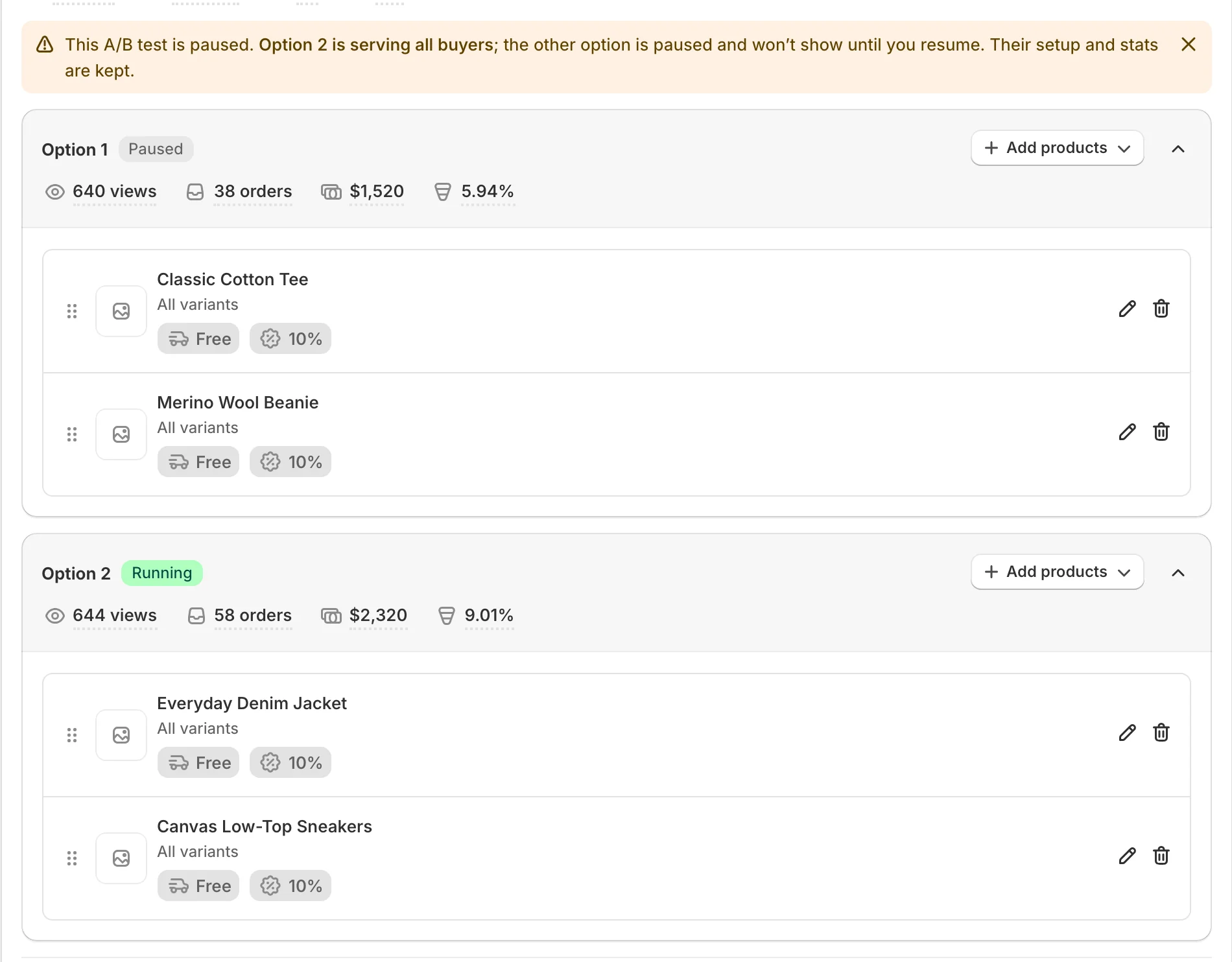1232x962 pixels.
Task: Click the drag handle for Canvas Low-Top Sneakers
Action: (72, 858)
